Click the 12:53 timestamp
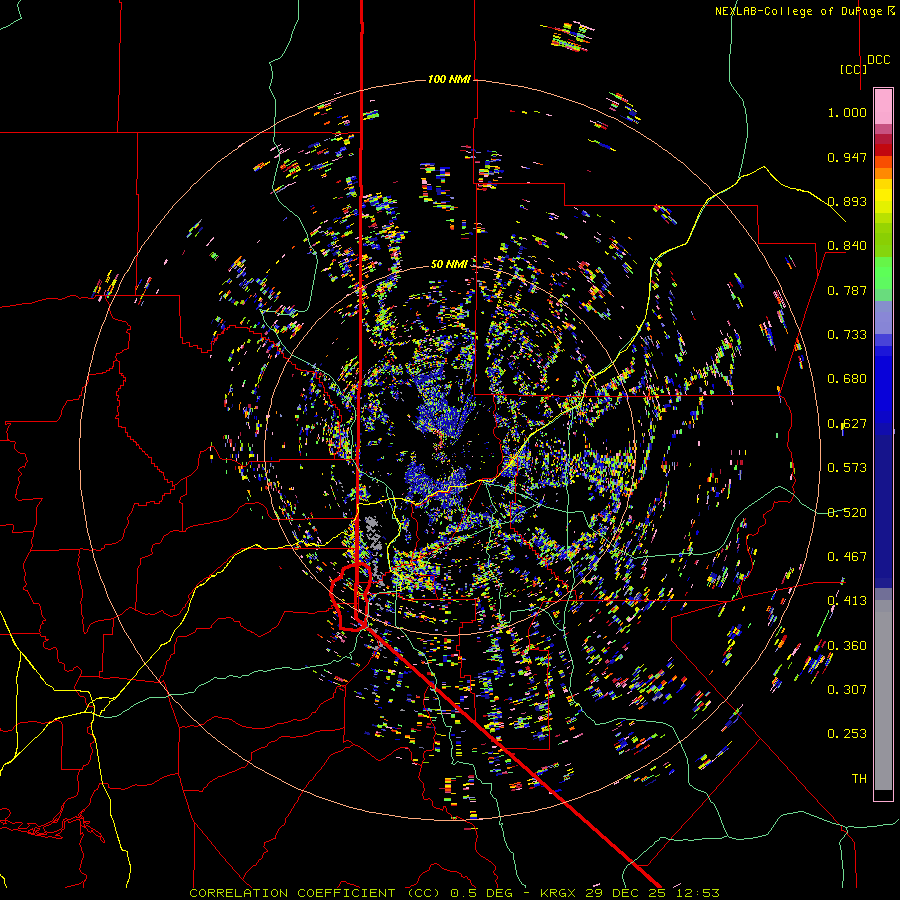The width and height of the screenshot is (900, 900). 697,893
